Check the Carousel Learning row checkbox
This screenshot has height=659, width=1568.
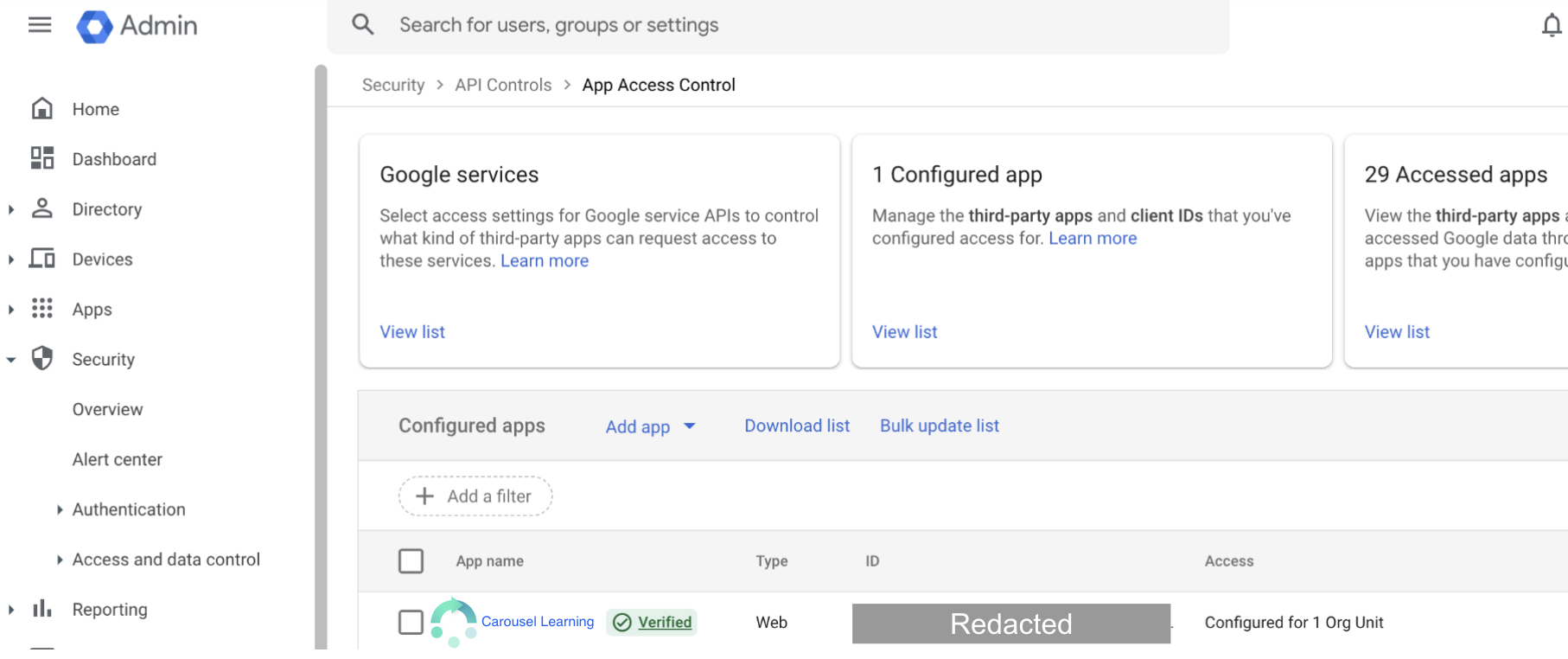(411, 622)
